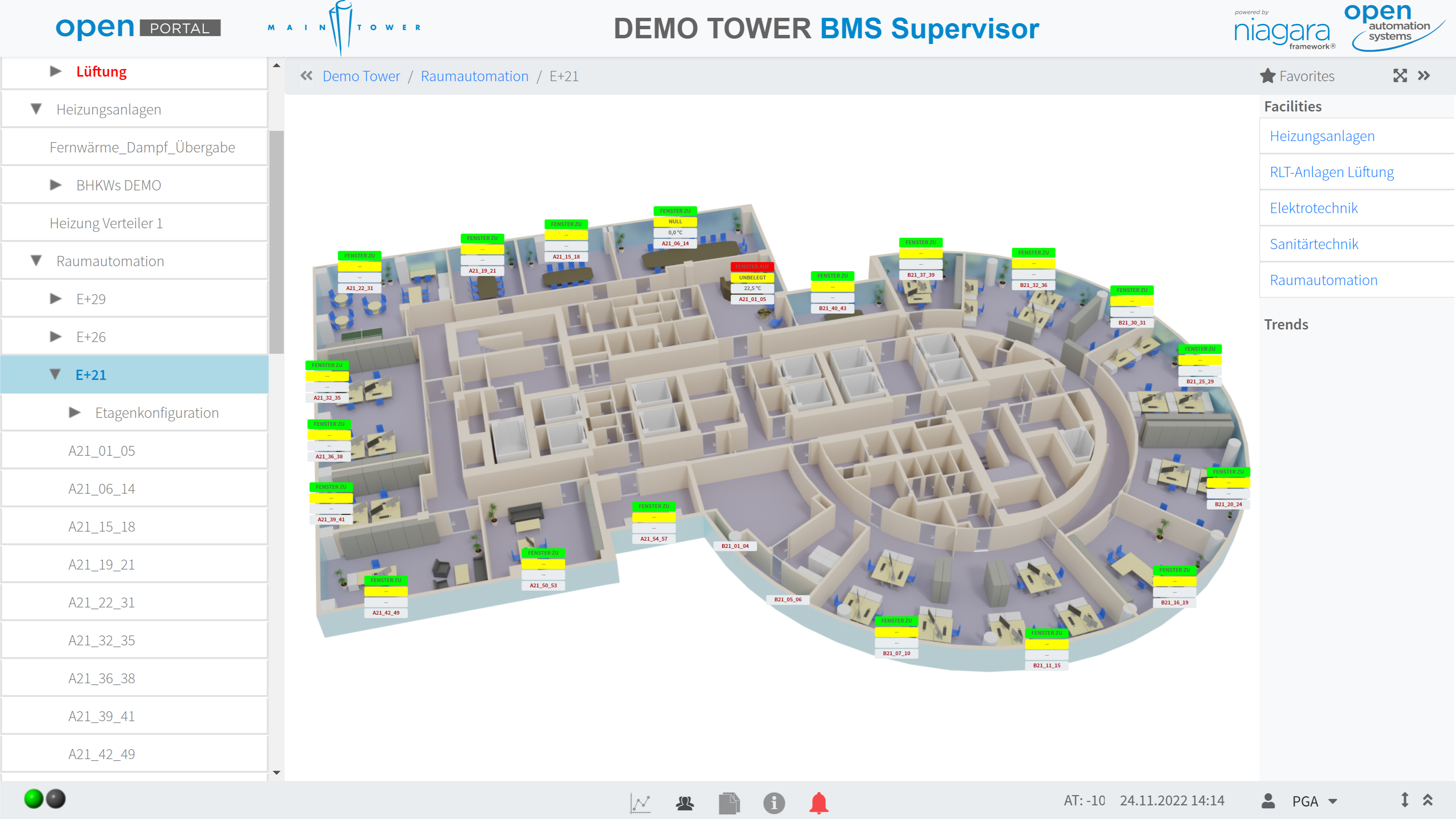Open the users group icon
The width and height of the screenshot is (1456, 819).
[x=684, y=802]
